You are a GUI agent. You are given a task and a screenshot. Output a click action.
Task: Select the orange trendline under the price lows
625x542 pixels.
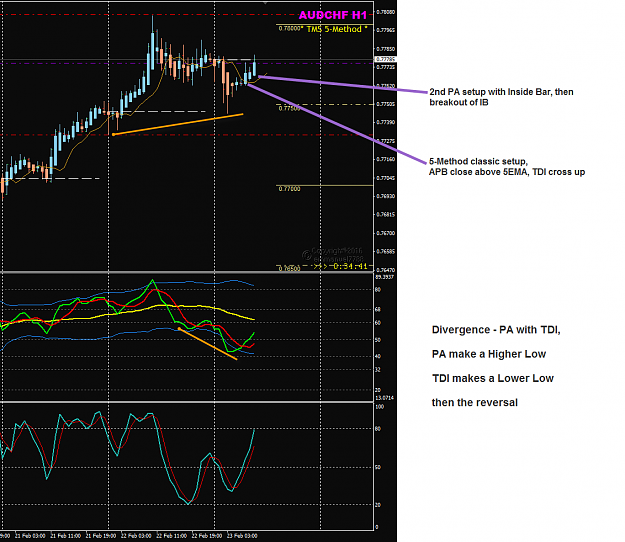coord(178,125)
